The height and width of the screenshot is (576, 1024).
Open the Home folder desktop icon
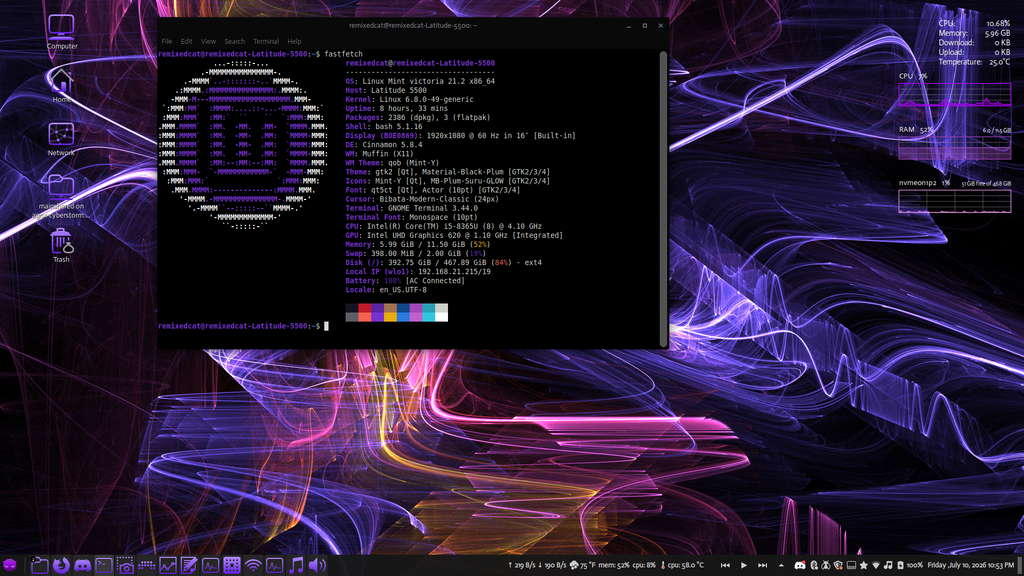tap(61, 86)
